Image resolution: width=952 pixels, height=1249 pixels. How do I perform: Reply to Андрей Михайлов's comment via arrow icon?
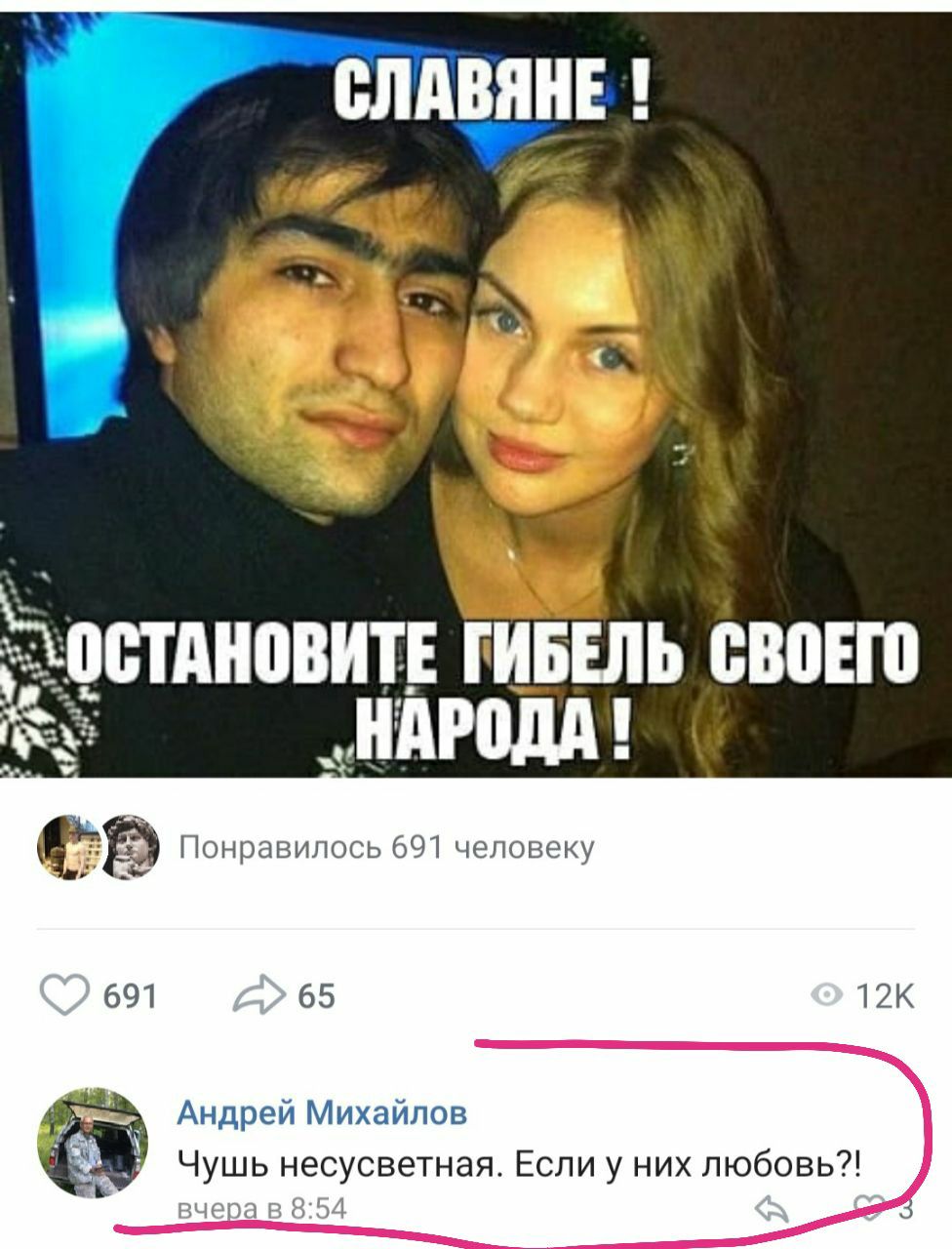(773, 1210)
